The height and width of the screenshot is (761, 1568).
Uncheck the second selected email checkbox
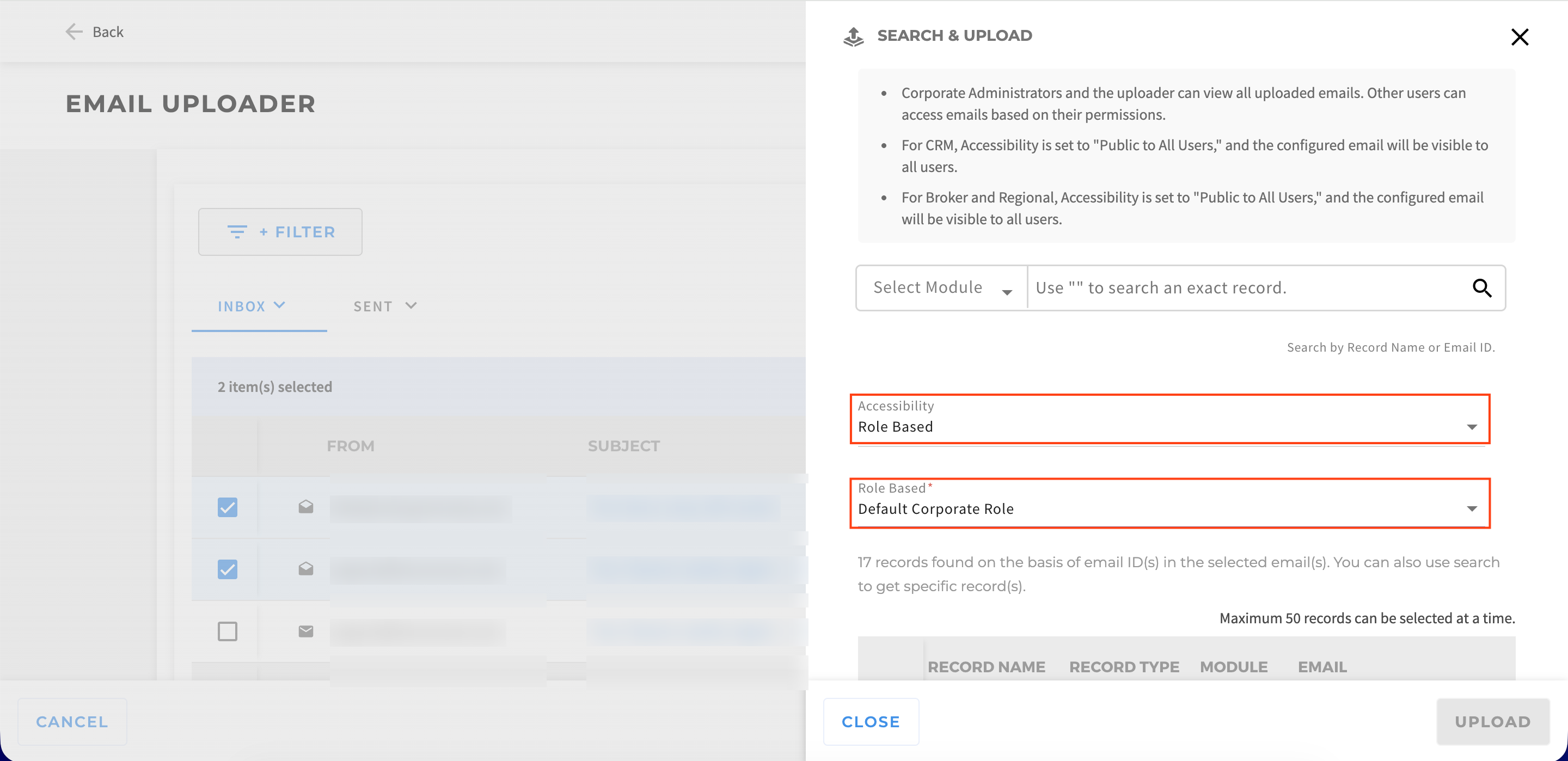pos(228,569)
